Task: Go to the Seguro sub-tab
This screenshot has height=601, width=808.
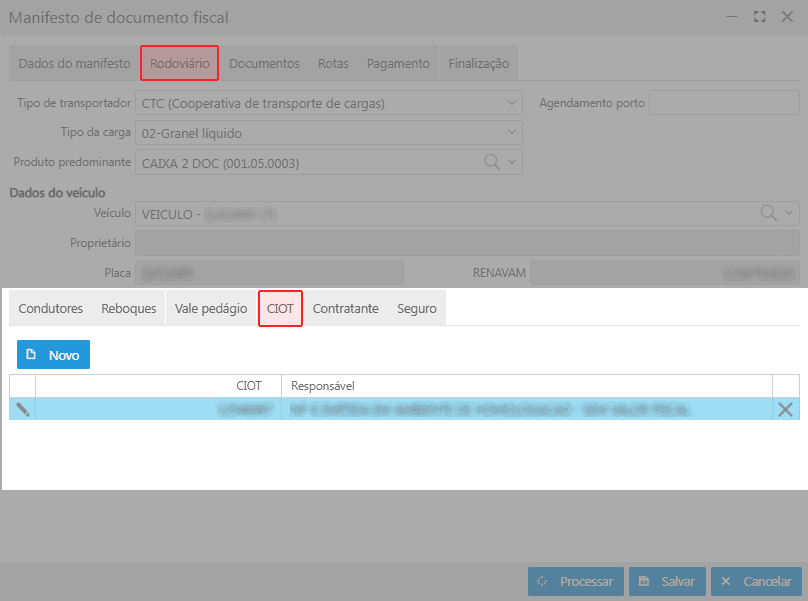Action: click(x=416, y=309)
